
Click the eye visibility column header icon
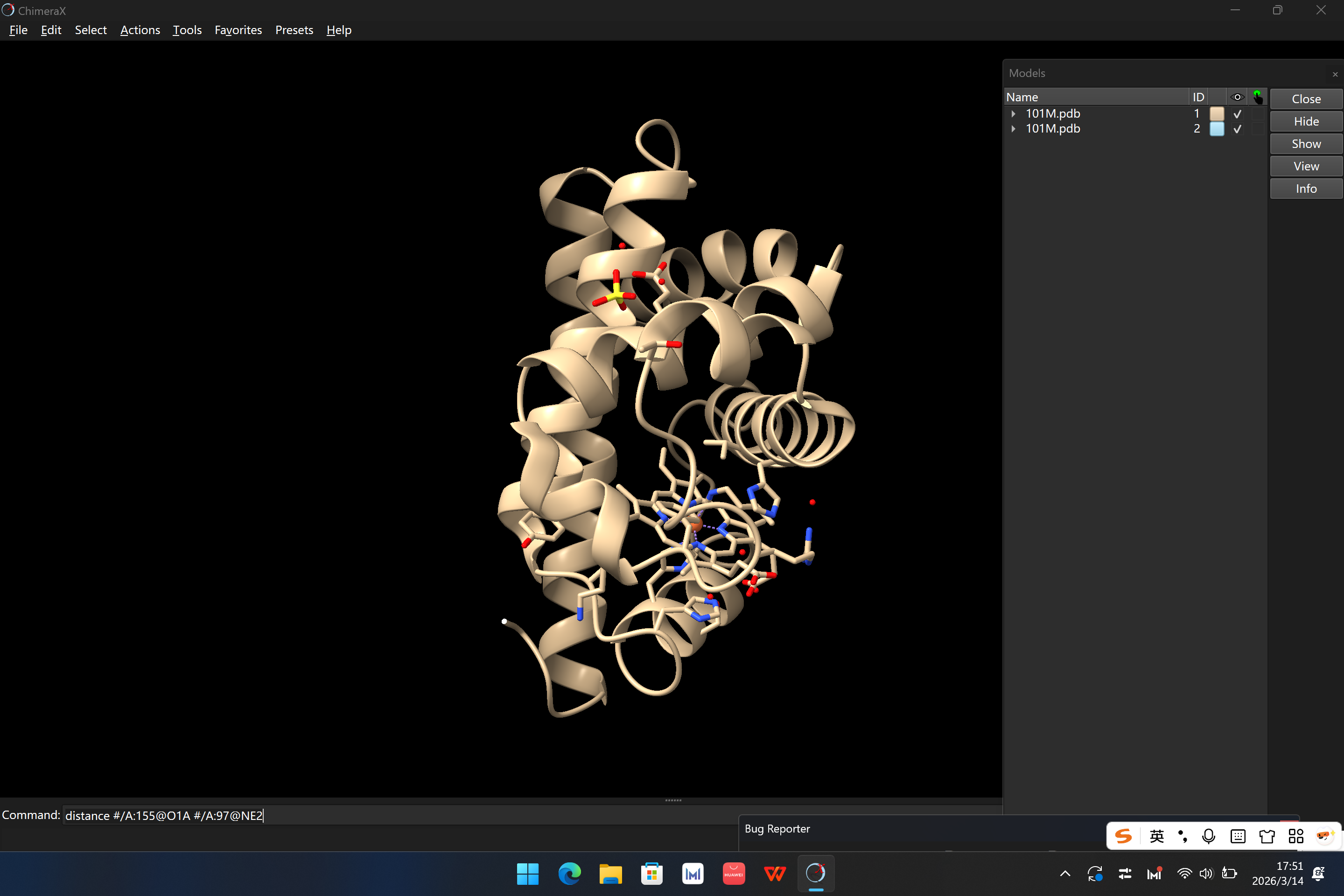pos(1237,97)
